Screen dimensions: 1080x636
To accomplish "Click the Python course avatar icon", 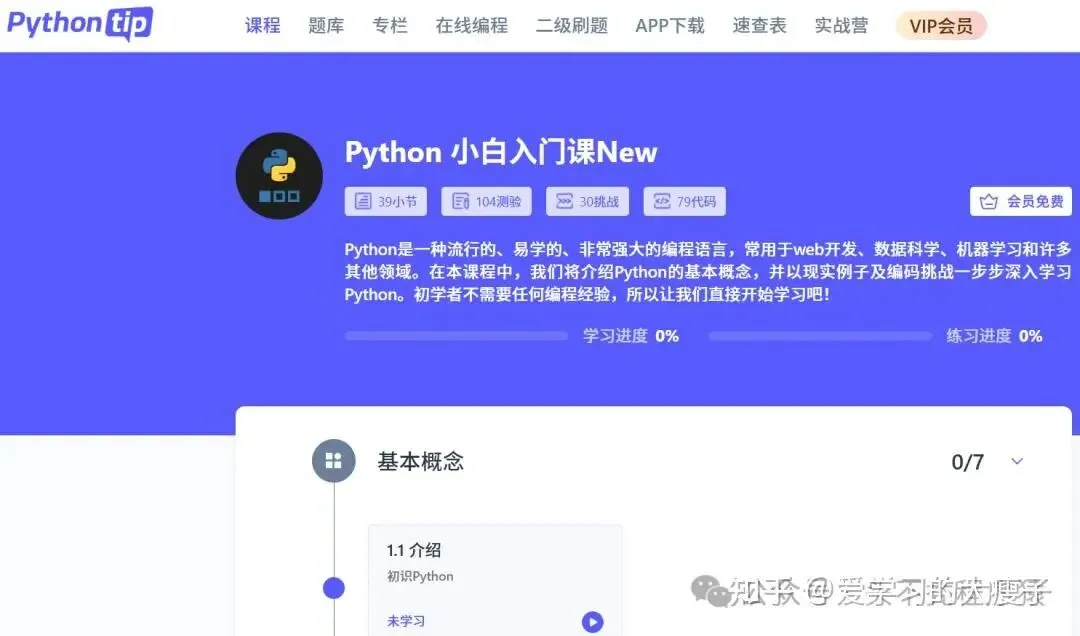I will pyautogui.click(x=279, y=176).
